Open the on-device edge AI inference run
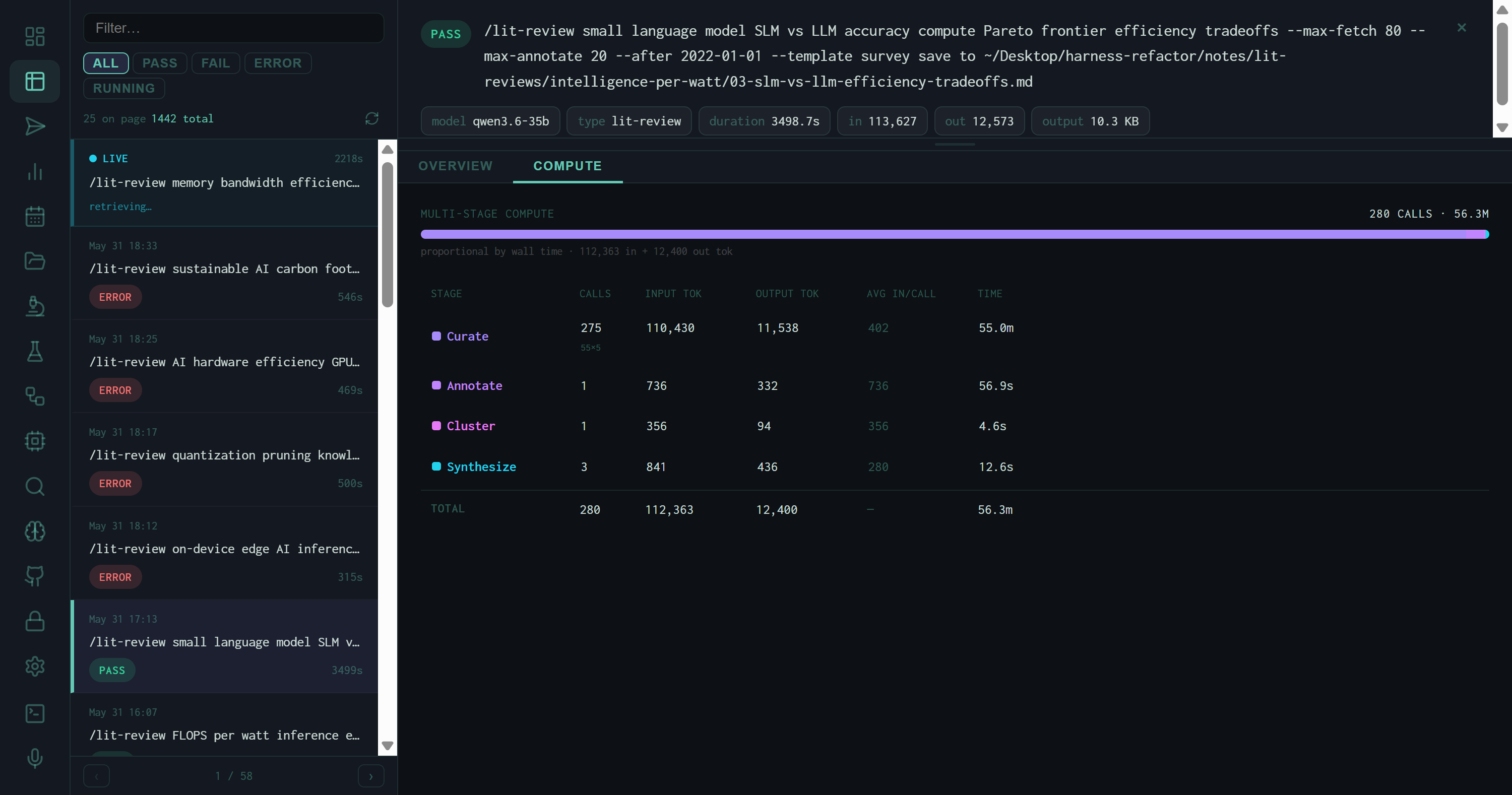 [x=225, y=553]
